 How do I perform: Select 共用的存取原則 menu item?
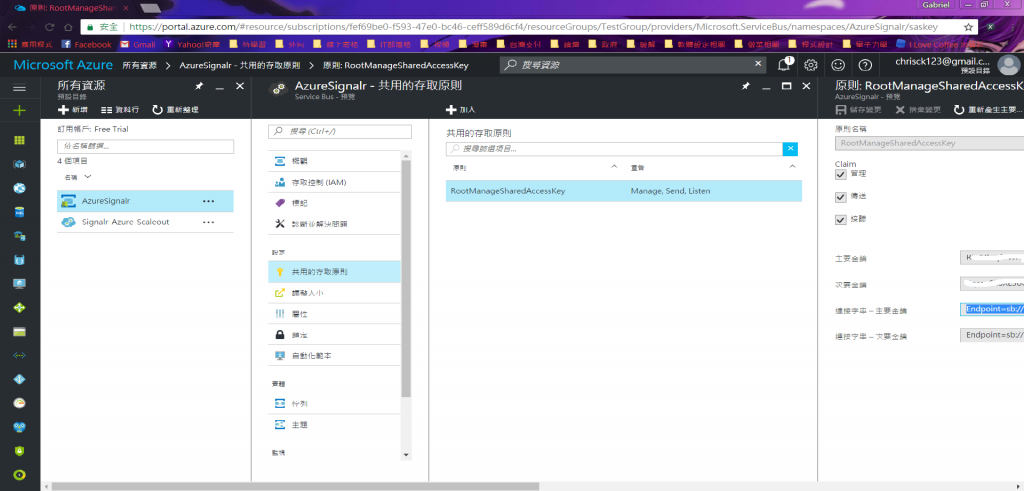[334, 272]
